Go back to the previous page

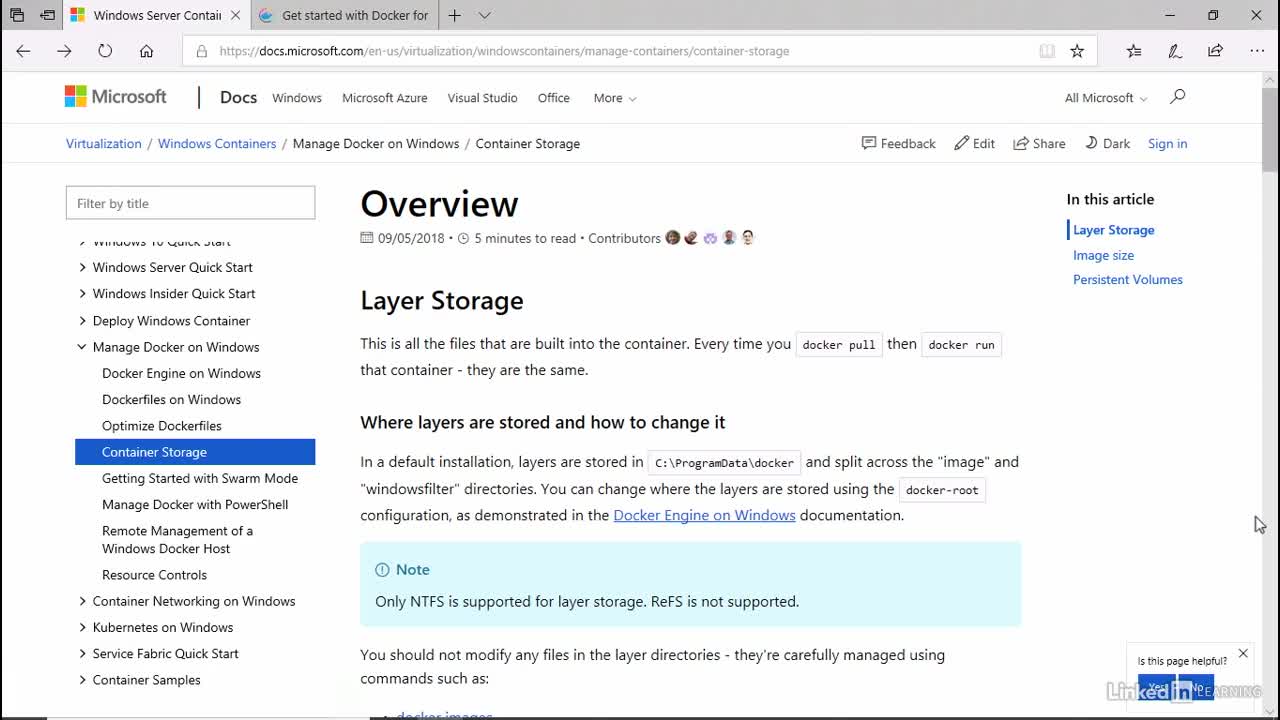23,51
